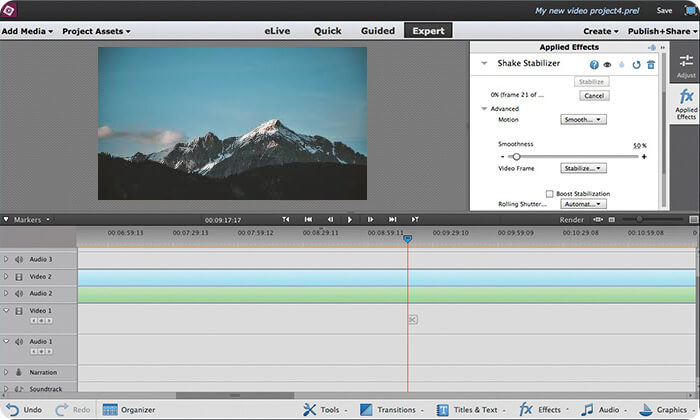700x420 pixels.
Task: Step forward one frame
Action: [371, 220]
